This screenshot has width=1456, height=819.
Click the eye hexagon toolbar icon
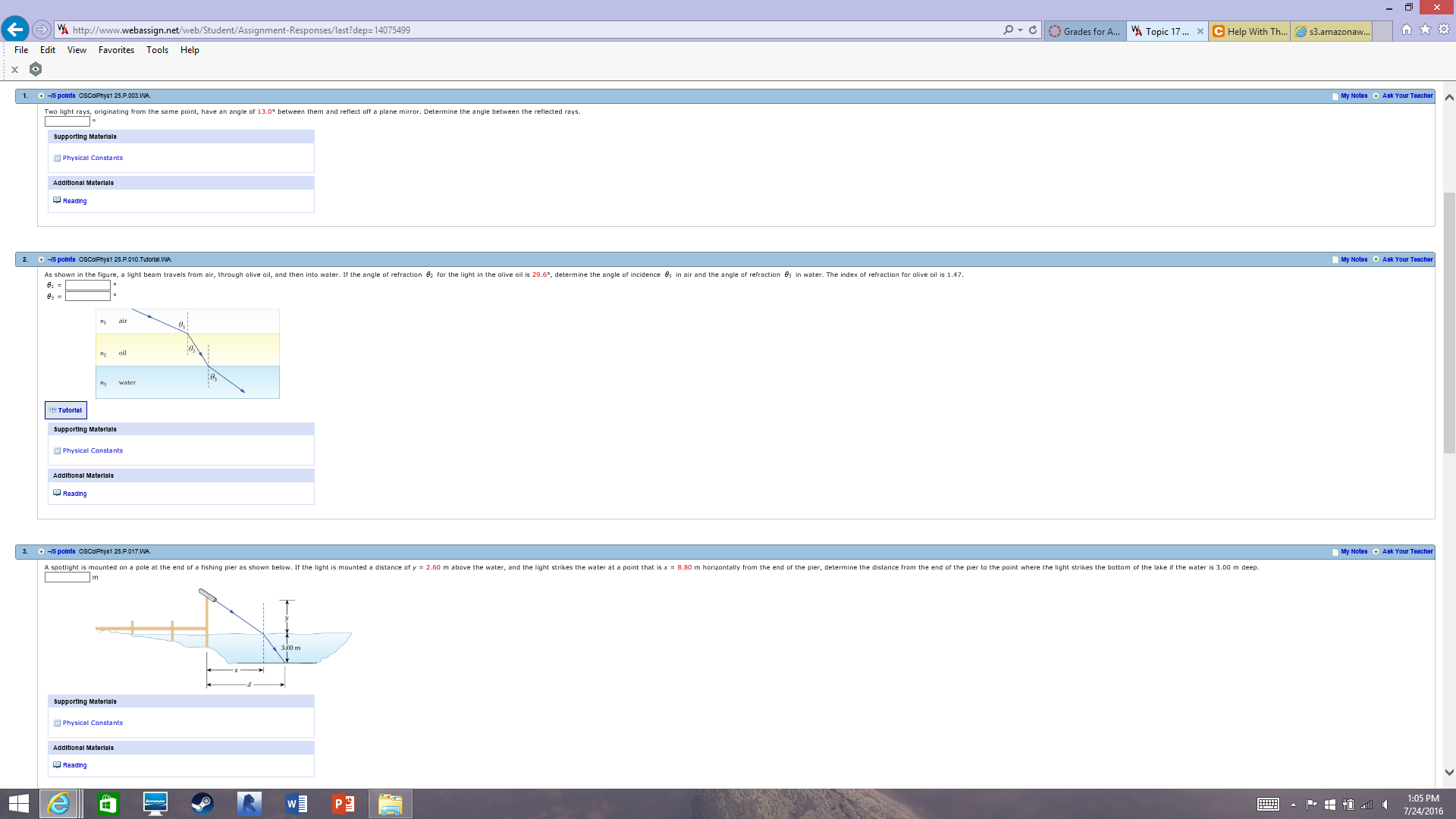click(36, 69)
